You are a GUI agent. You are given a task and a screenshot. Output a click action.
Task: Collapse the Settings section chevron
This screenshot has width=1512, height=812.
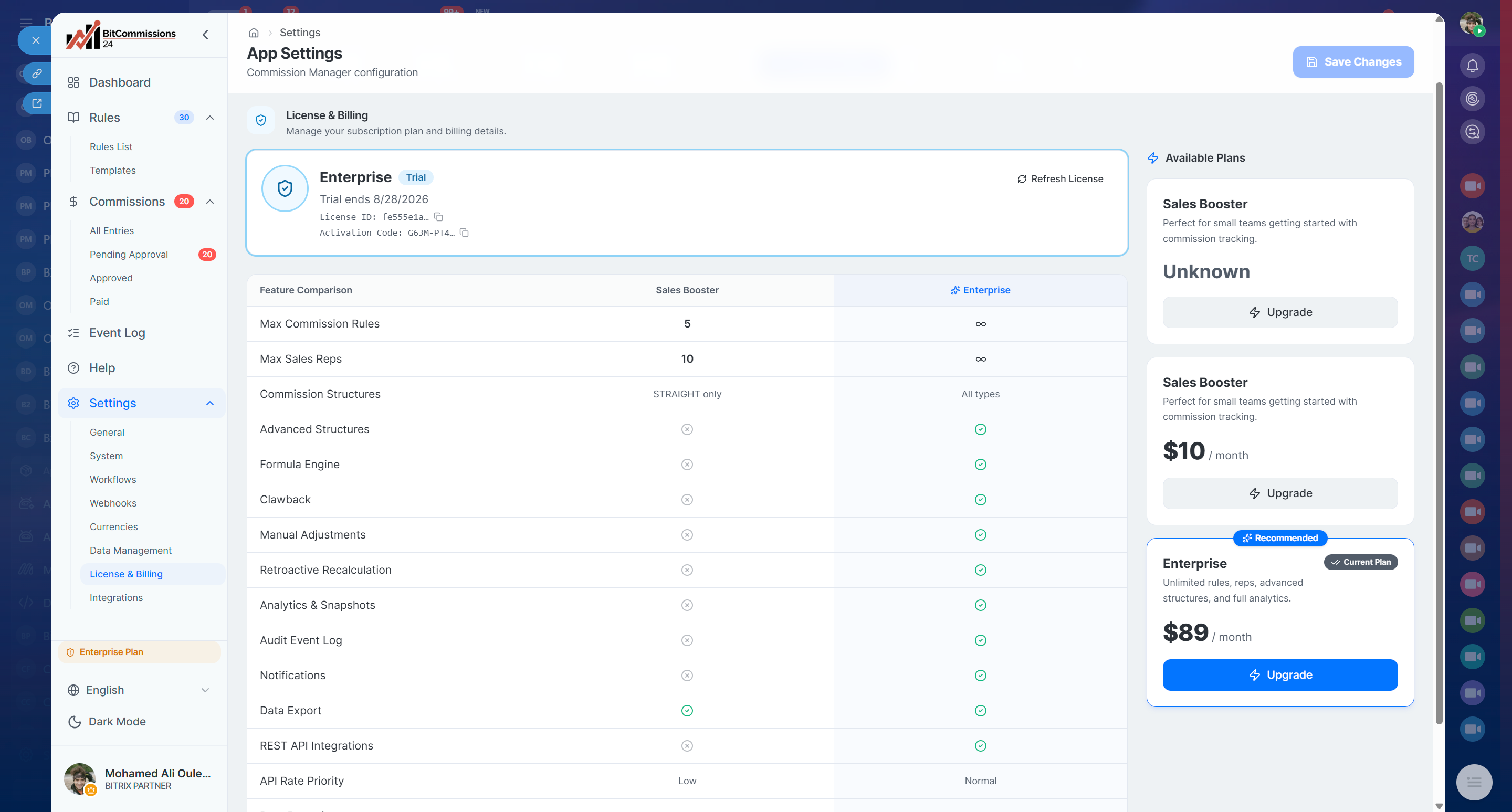click(x=210, y=403)
